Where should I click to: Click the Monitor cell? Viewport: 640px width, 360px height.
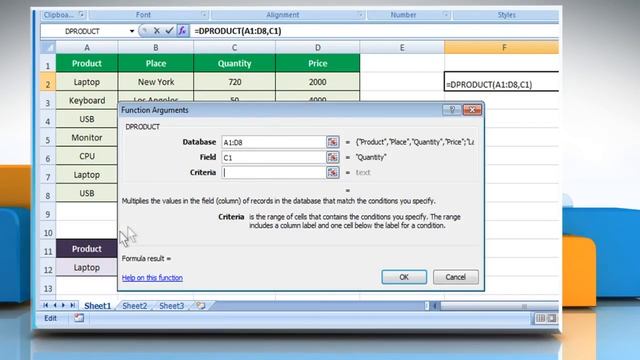click(x=87, y=138)
